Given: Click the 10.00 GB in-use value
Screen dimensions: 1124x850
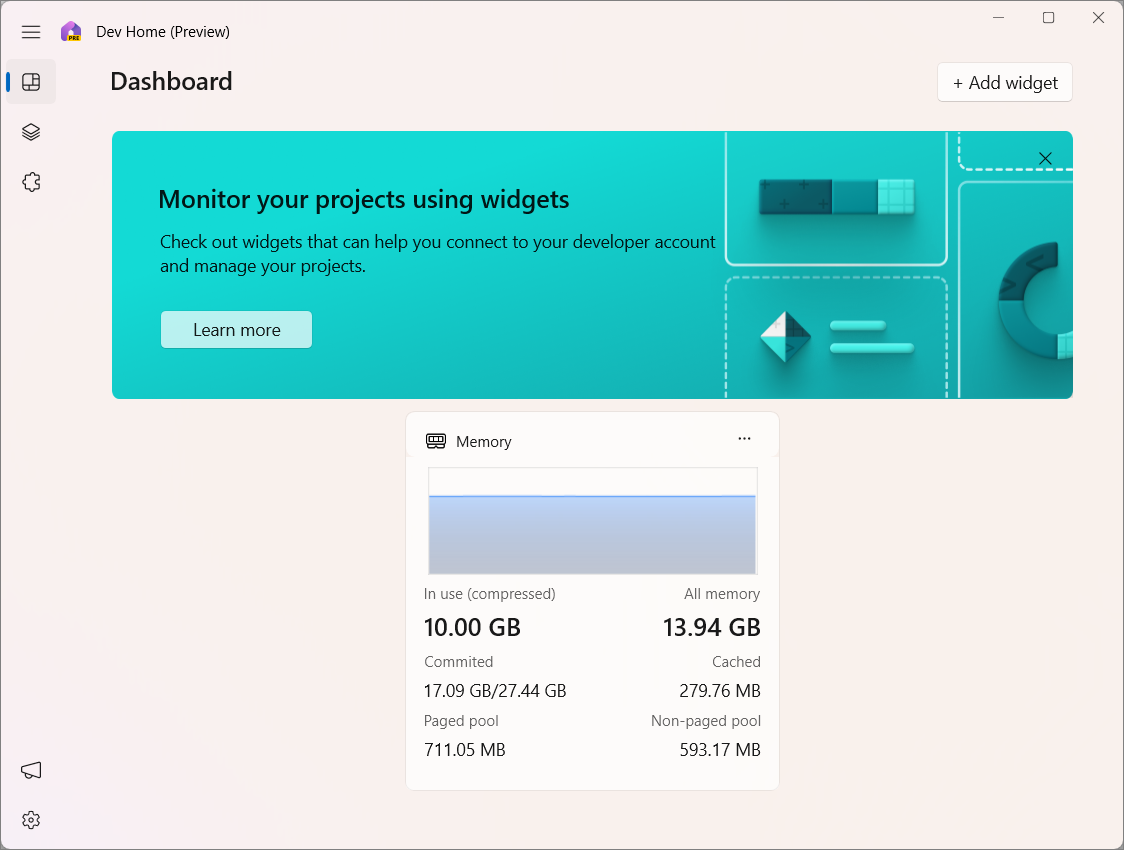Looking at the screenshot, I should tap(471, 627).
